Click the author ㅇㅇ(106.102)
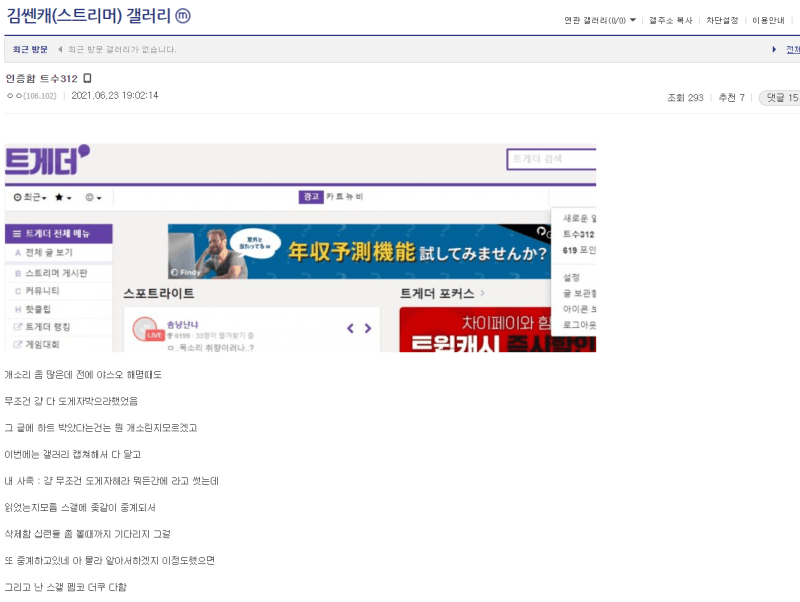Viewport: 800px width, 602px height. coord(32,96)
